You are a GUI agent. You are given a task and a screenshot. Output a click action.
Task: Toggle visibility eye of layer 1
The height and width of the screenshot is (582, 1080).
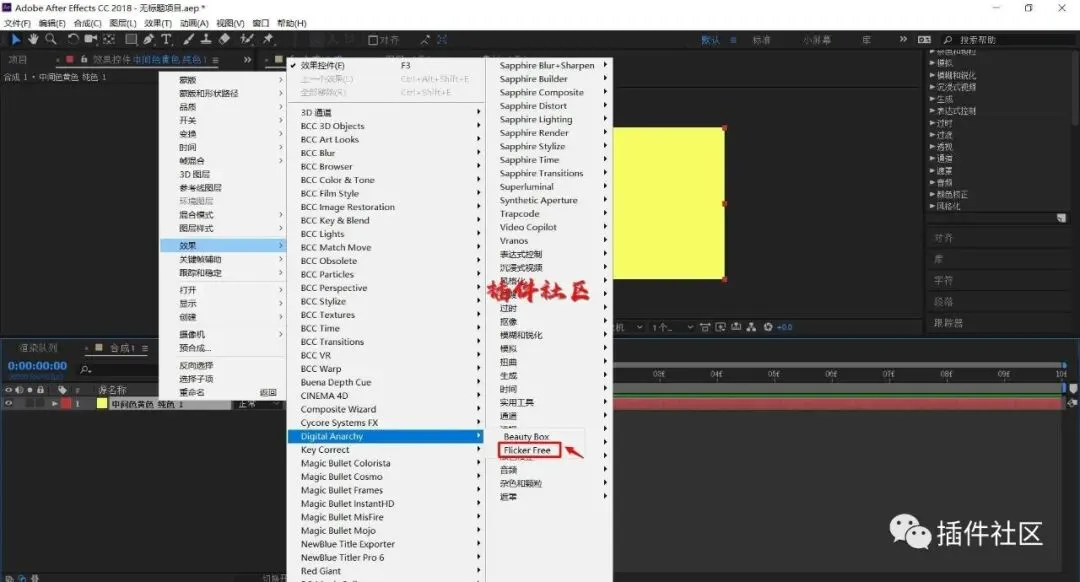click(x=8, y=404)
